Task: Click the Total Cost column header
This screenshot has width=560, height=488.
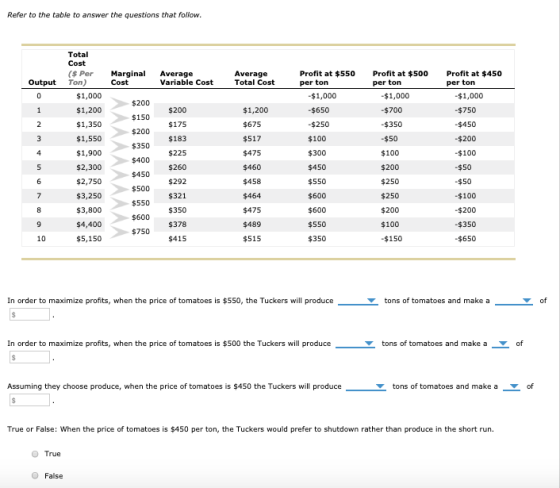Action: pyautogui.click(x=81, y=68)
